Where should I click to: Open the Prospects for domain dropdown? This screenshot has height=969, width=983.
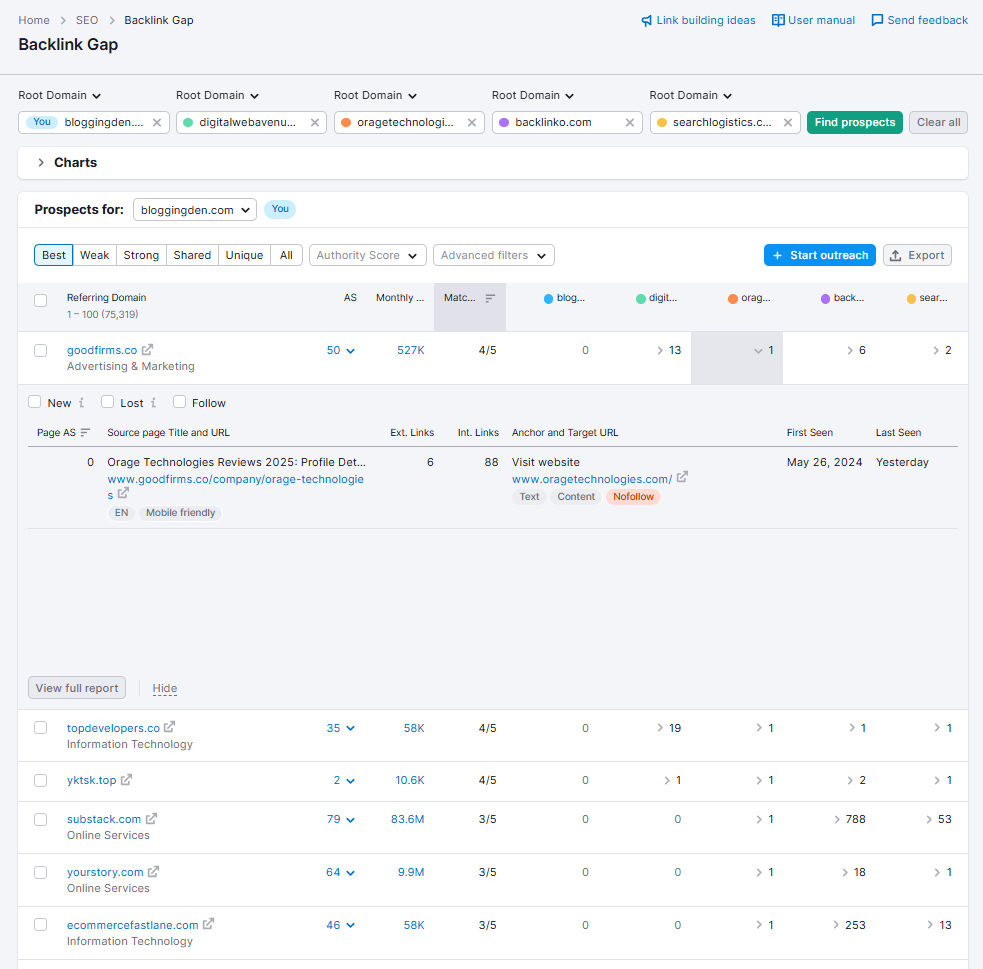[194, 210]
